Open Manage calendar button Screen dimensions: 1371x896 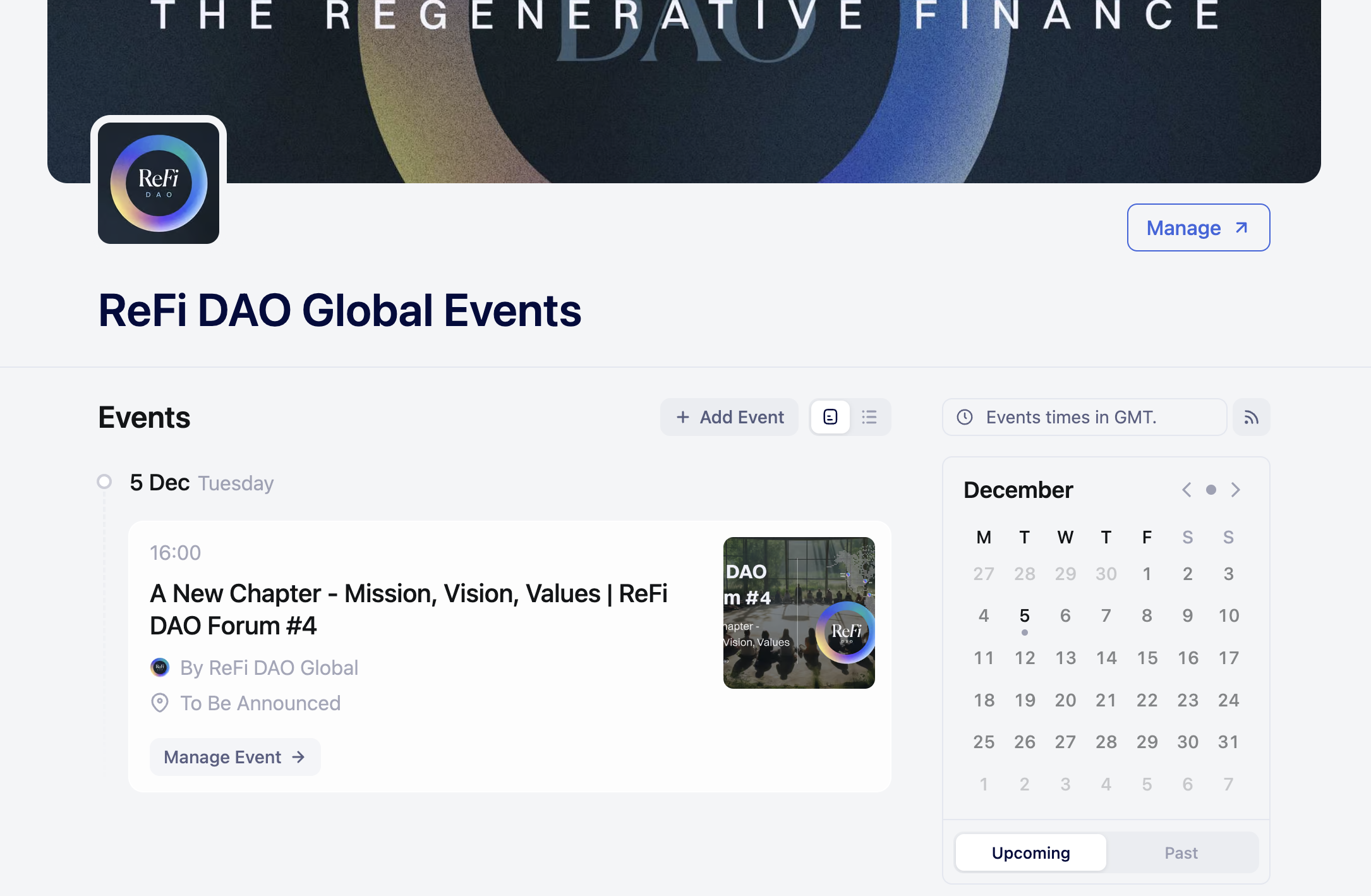click(1198, 227)
